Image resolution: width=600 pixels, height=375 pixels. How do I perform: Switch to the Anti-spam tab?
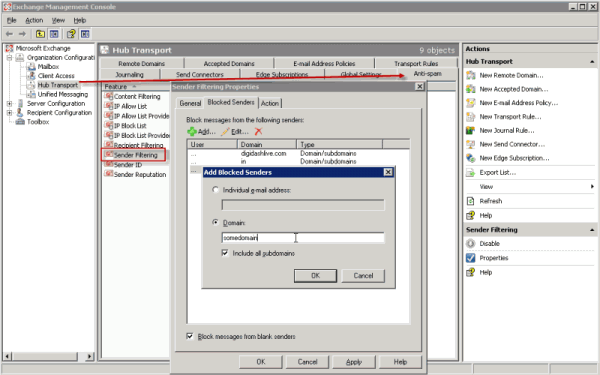pyautogui.click(x=427, y=74)
